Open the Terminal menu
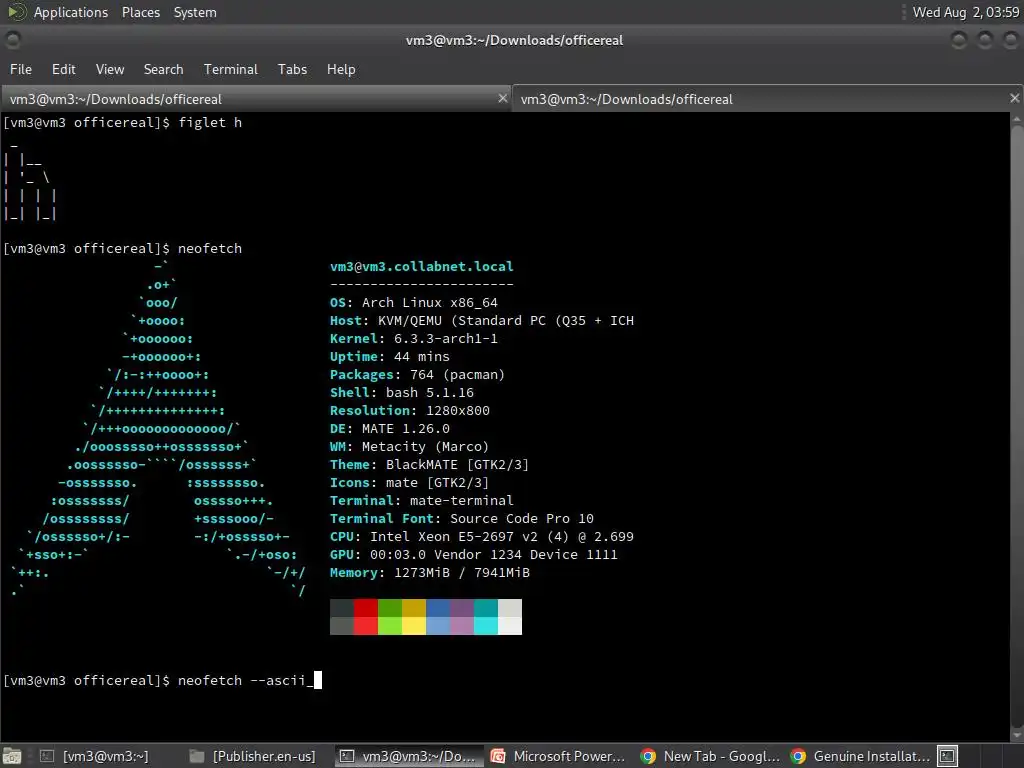Image resolution: width=1024 pixels, height=768 pixels. pyautogui.click(x=231, y=69)
